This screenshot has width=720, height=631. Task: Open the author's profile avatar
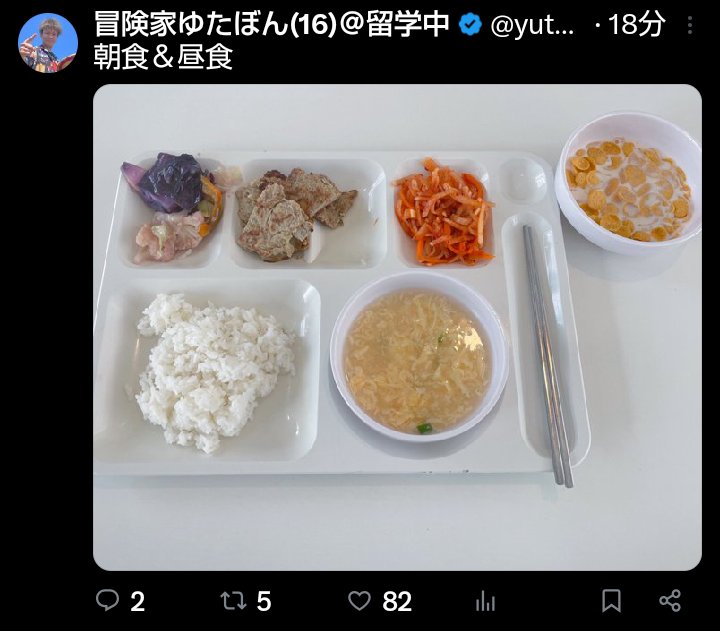[x=48, y=43]
